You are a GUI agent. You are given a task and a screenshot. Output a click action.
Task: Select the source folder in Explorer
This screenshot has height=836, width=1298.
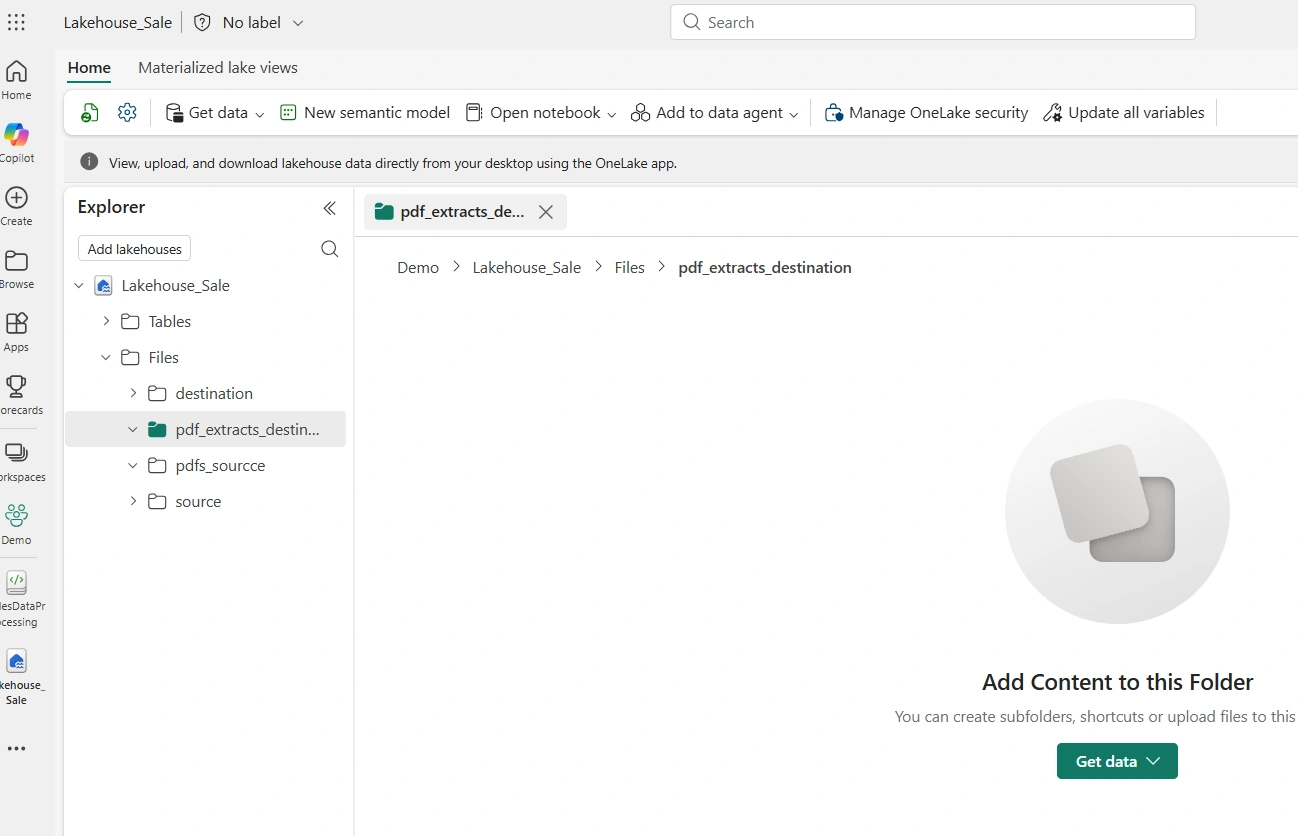[x=198, y=502]
